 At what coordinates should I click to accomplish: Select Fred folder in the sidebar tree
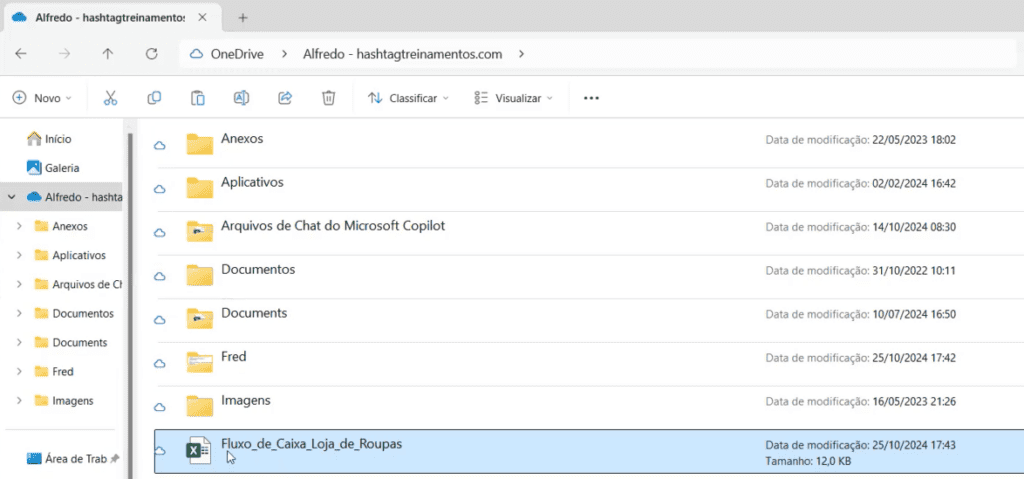coord(54,371)
